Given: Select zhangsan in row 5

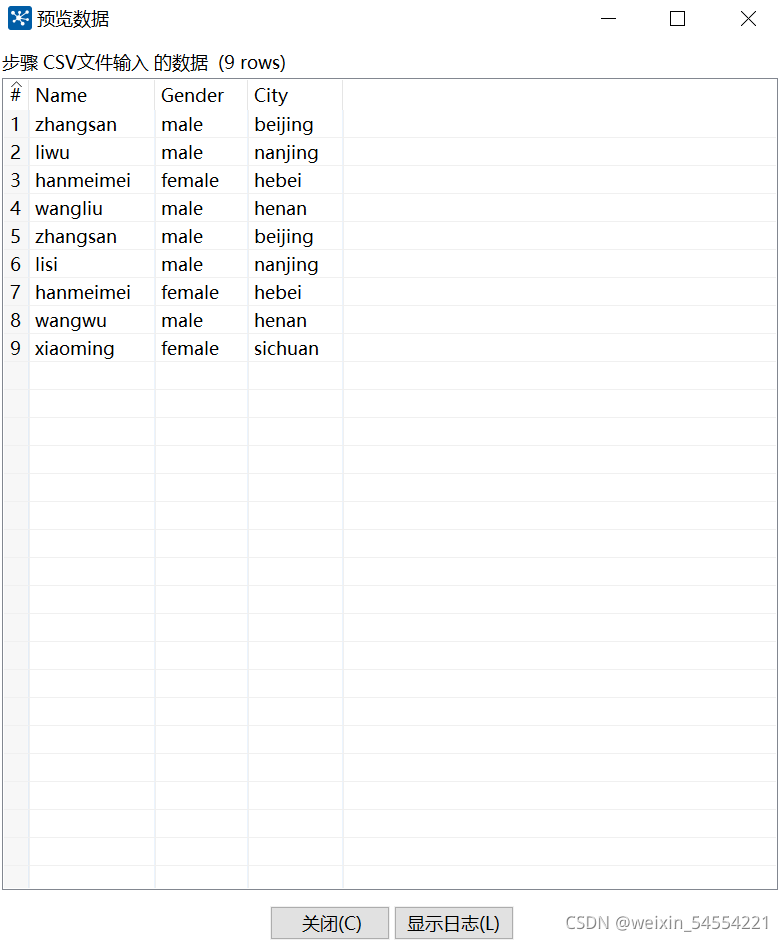Looking at the screenshot, I should tap(92, 236).
